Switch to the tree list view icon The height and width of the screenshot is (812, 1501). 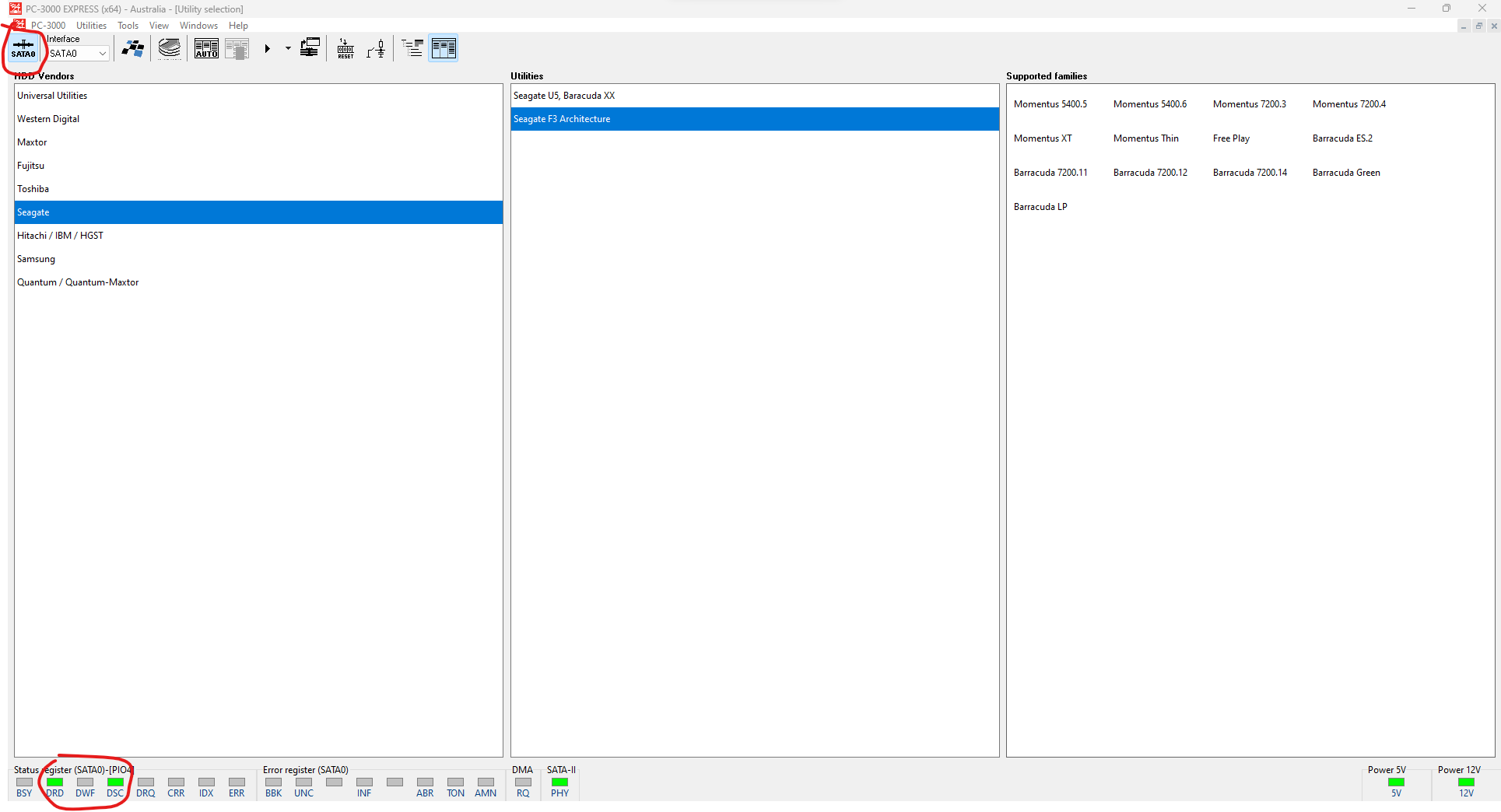412,49
